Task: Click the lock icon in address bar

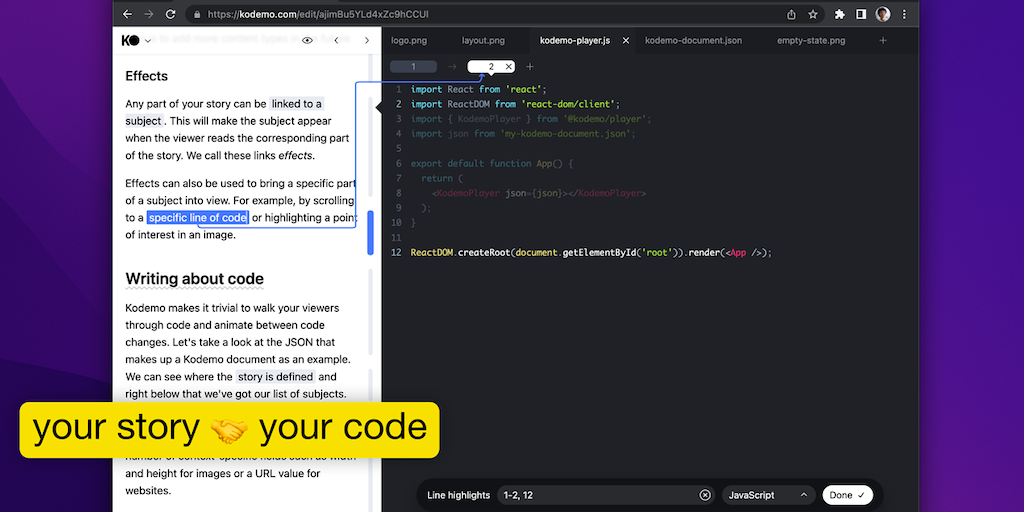Action: pos(197,14)
